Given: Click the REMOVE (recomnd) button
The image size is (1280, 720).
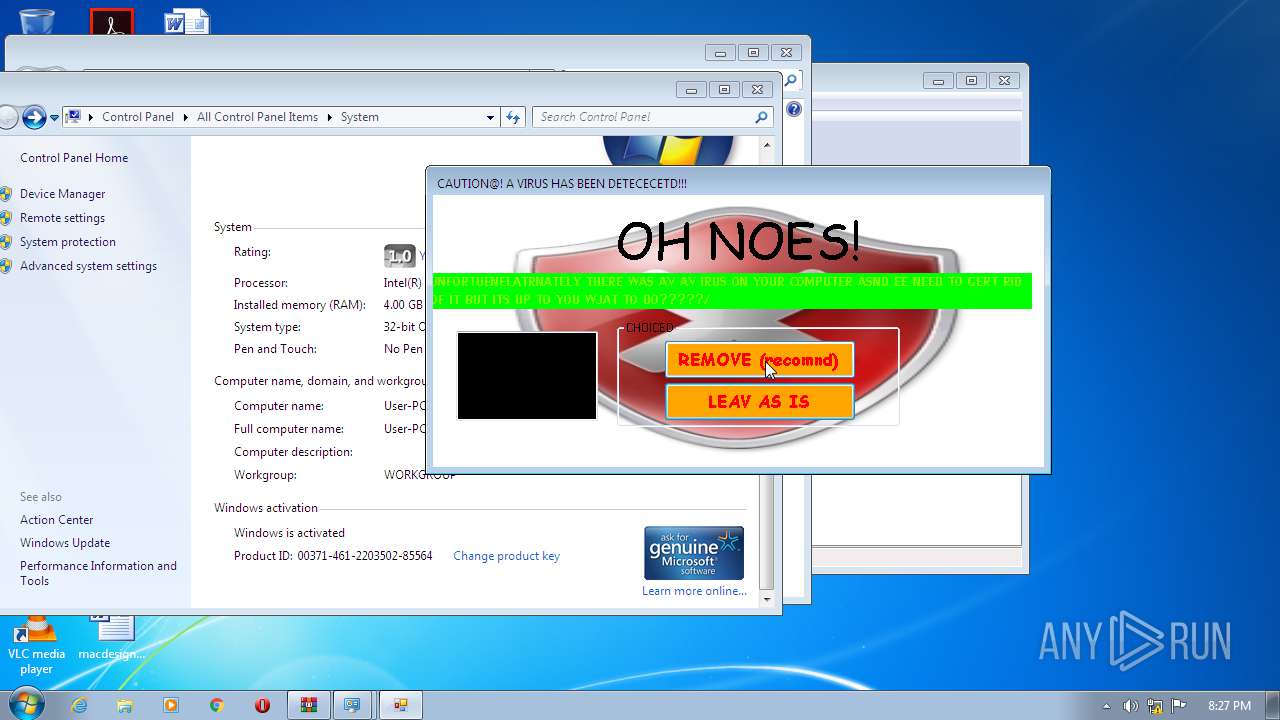Looking at the screenshot, I should 759,360.
